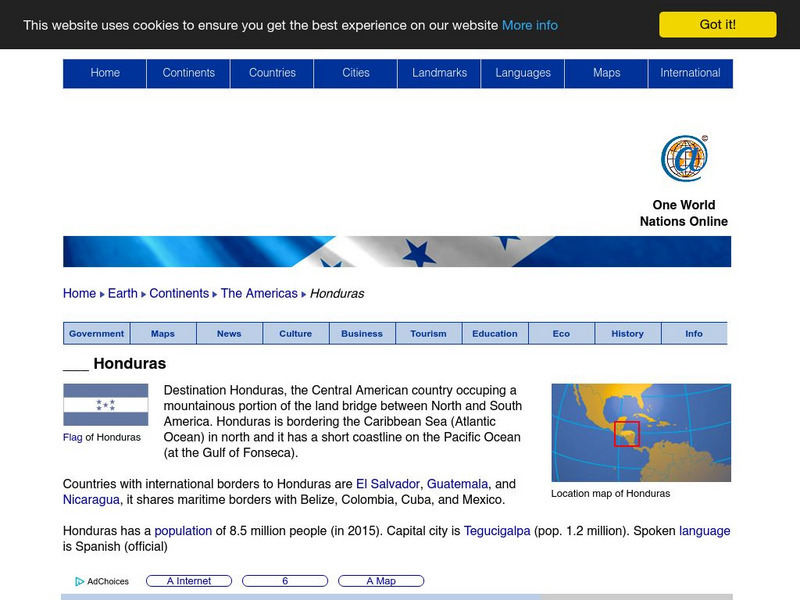Select the History tab
The width and height of the screenshot is (800, 600).
[627, 333]
